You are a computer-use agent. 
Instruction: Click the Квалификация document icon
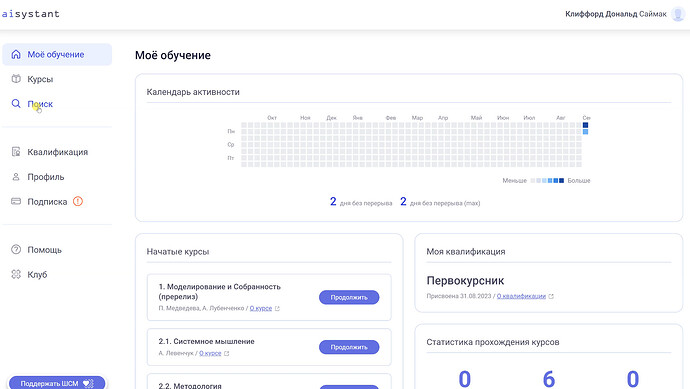pos(16,152)
